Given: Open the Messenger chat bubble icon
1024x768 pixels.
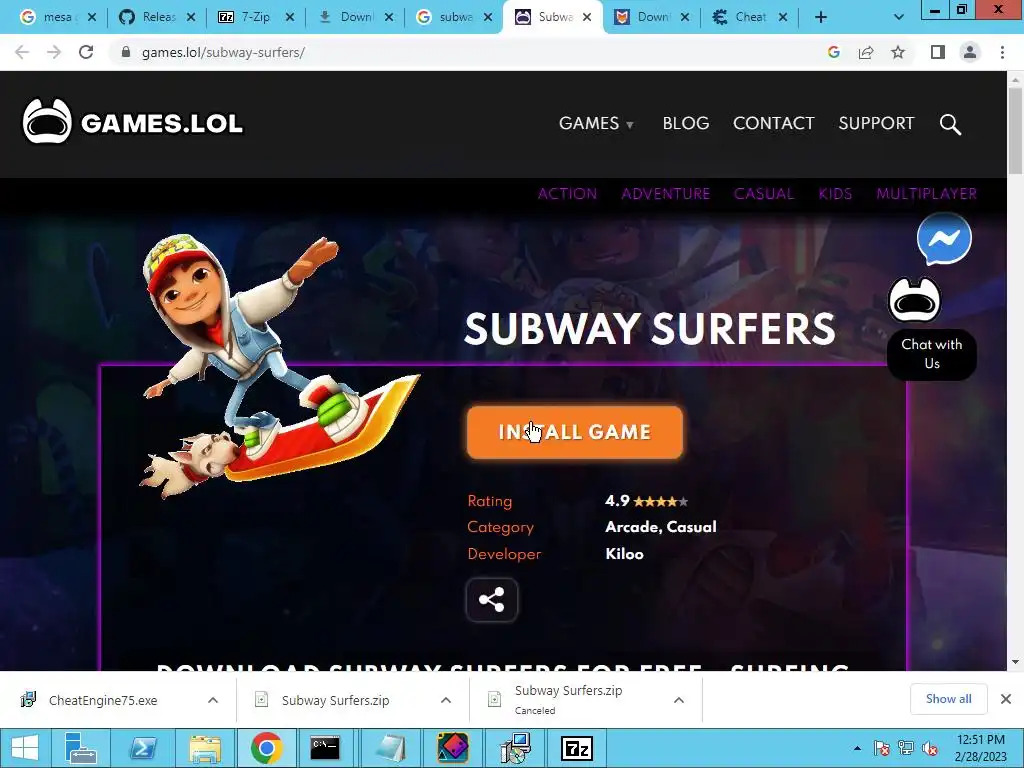Looking at the screenshot, I should 944,238.
